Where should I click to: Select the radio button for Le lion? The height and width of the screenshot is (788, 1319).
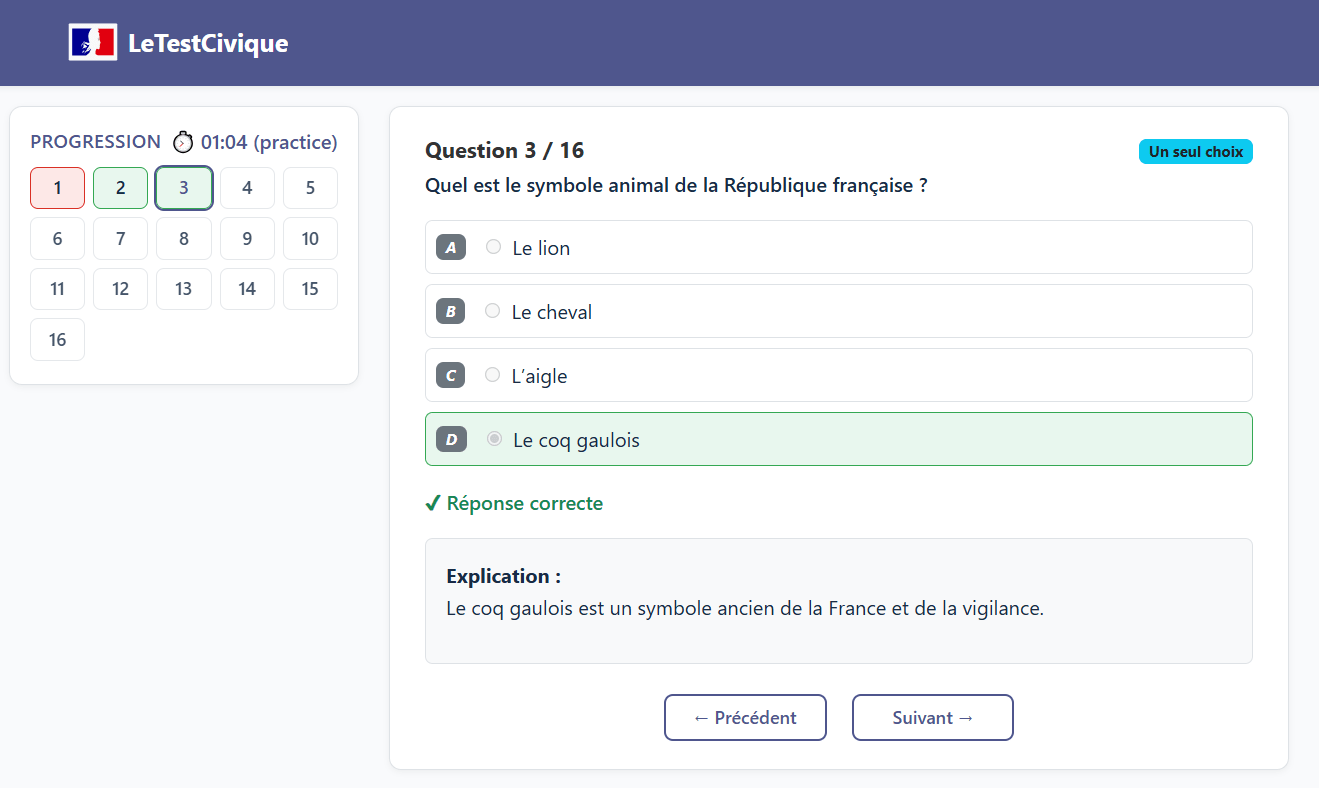pos(492,246)
